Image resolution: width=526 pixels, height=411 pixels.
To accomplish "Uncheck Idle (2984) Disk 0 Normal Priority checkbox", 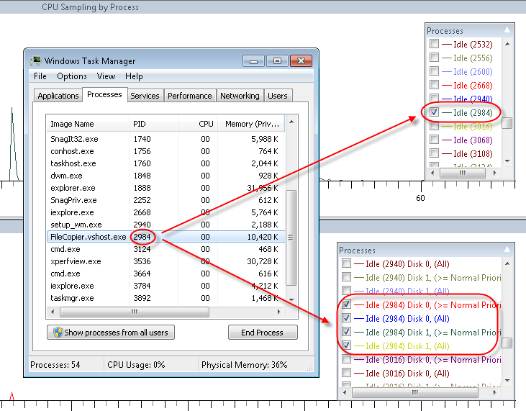I will (x=346, y=304).
